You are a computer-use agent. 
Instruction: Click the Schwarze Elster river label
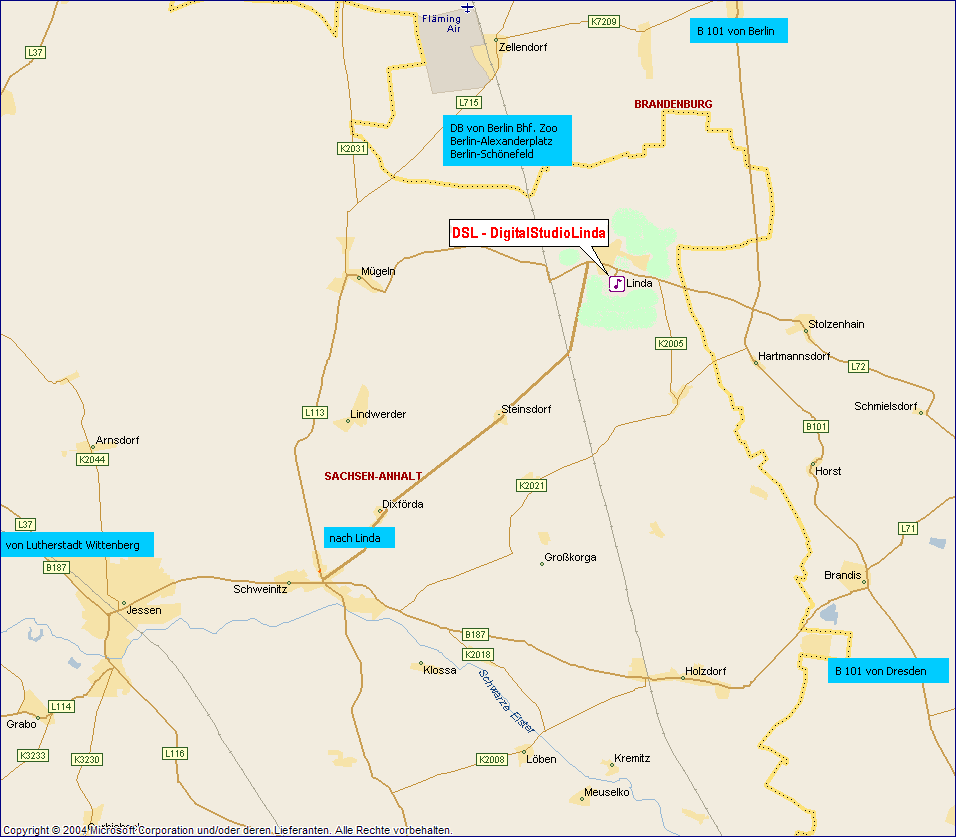pos(508,698)
